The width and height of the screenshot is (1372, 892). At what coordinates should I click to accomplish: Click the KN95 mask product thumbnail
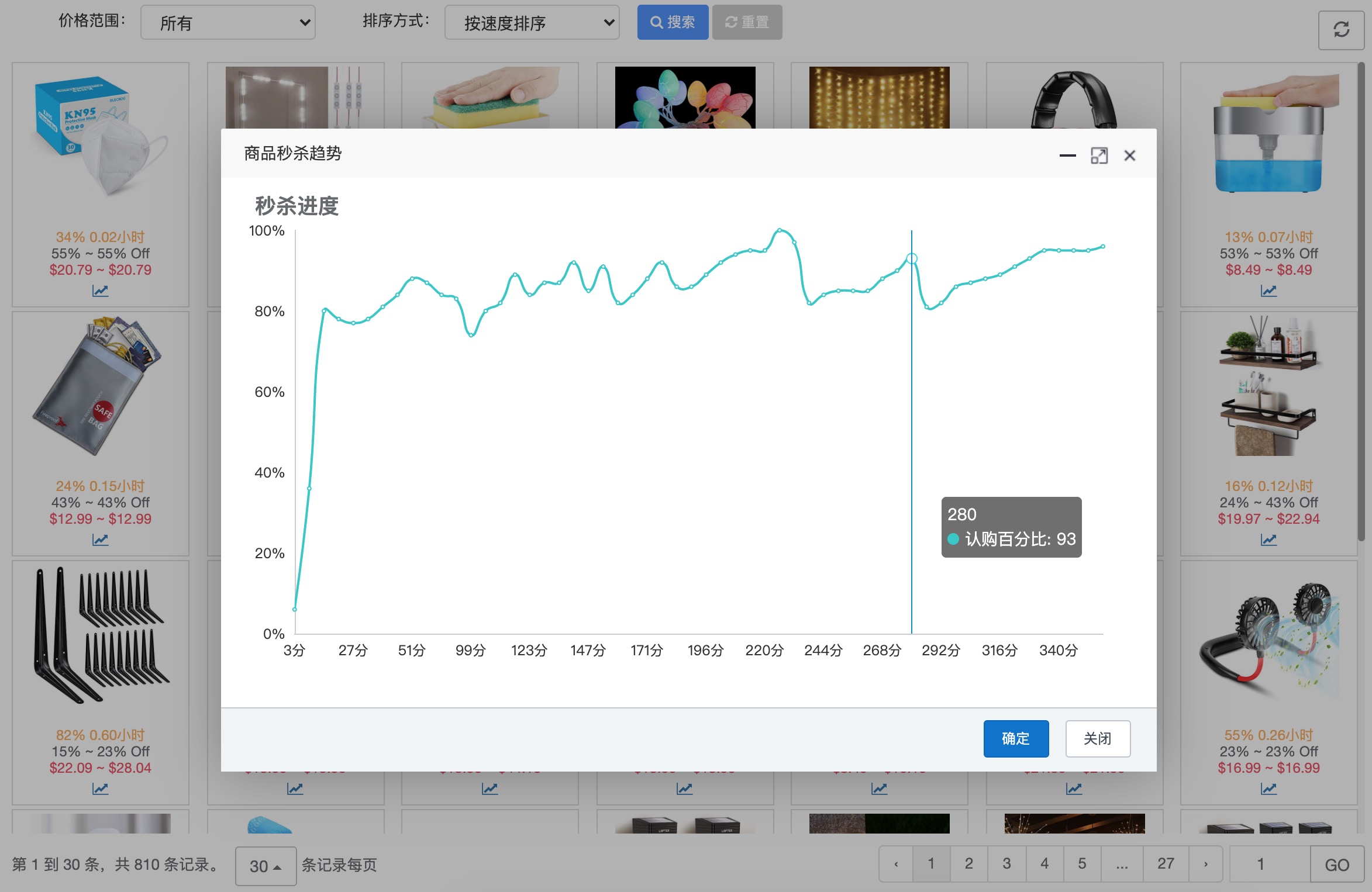(100, 136)
